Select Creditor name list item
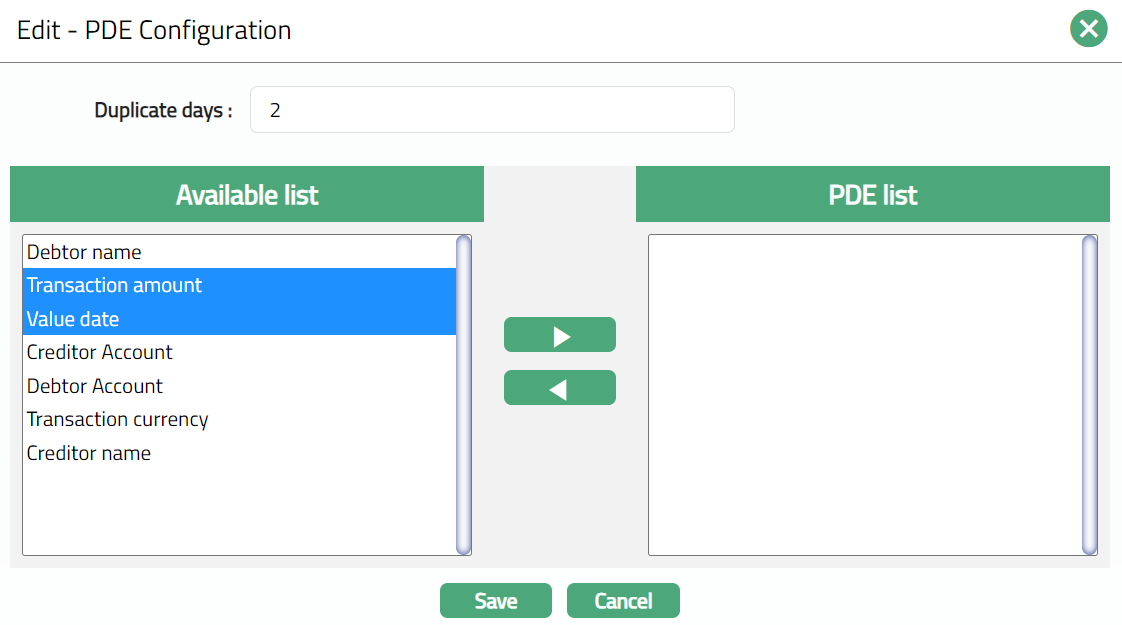Image resolution: width=1122 pixels, height=625 pixels. click(89, 453)
